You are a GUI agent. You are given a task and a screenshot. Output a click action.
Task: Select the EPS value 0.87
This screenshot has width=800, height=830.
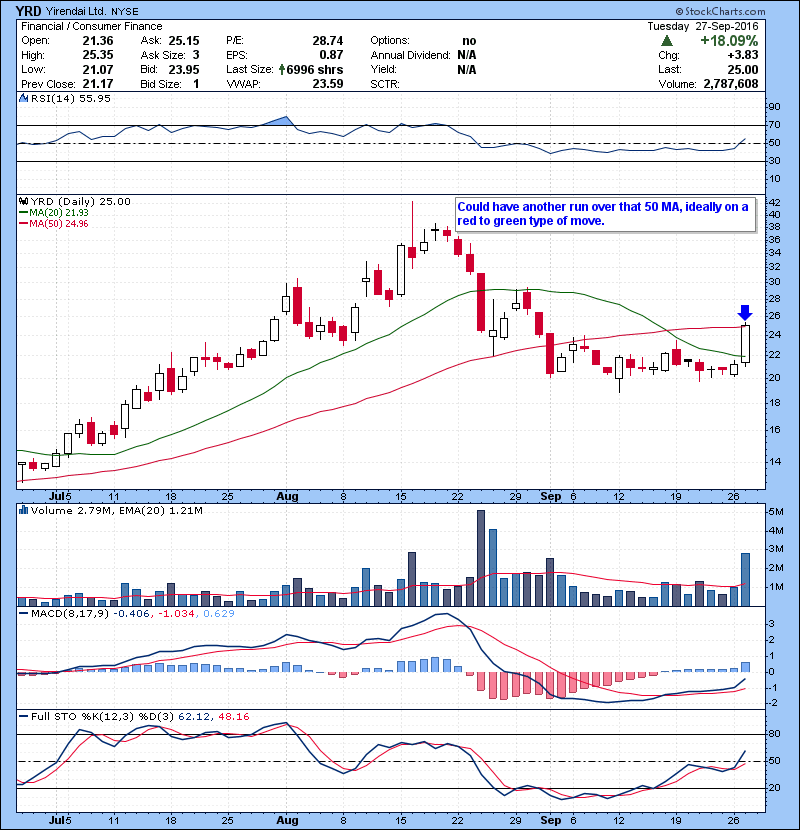[331, 55]
